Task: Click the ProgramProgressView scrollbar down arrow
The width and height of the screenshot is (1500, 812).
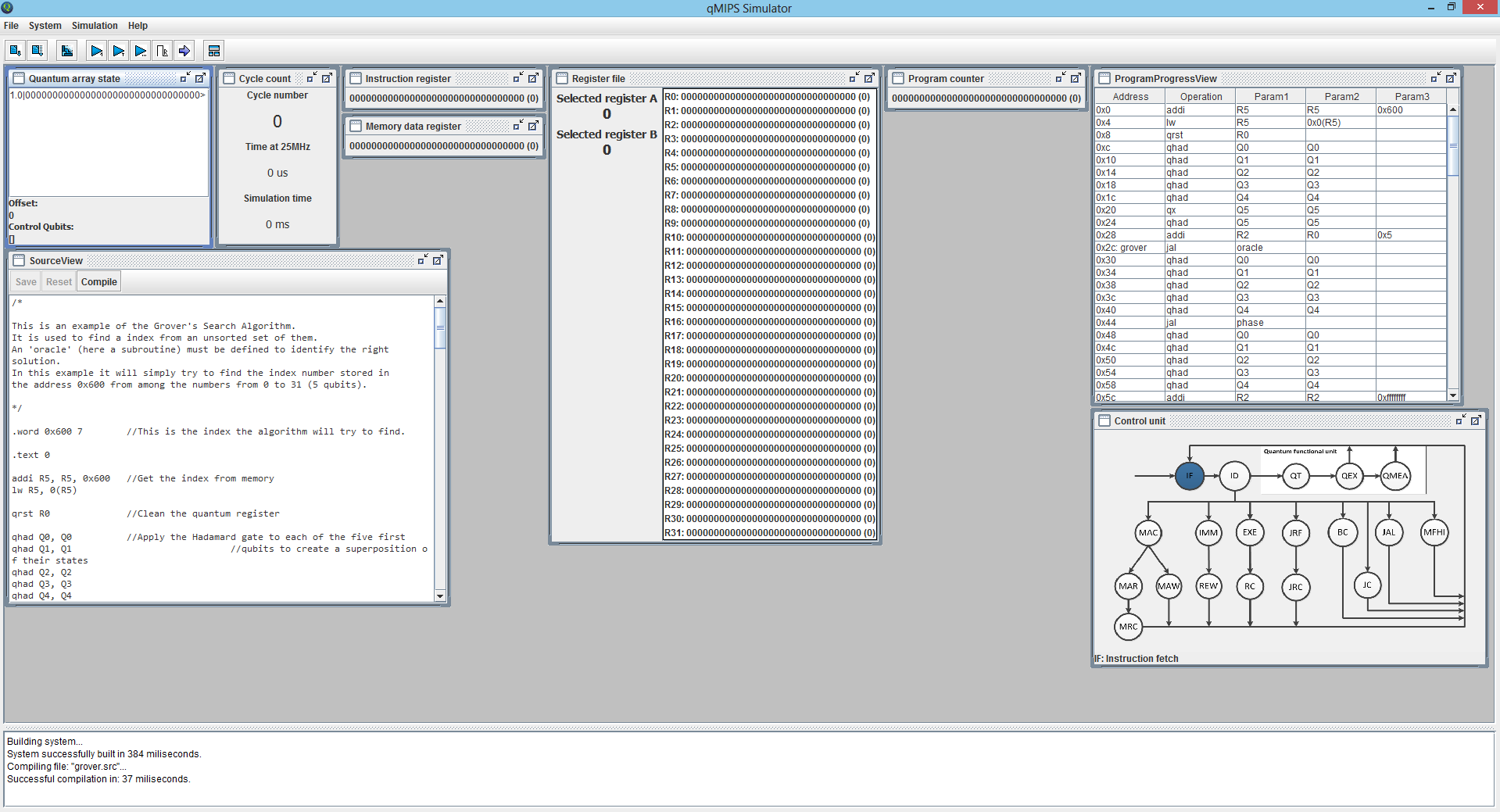Action: (1453, 396)
